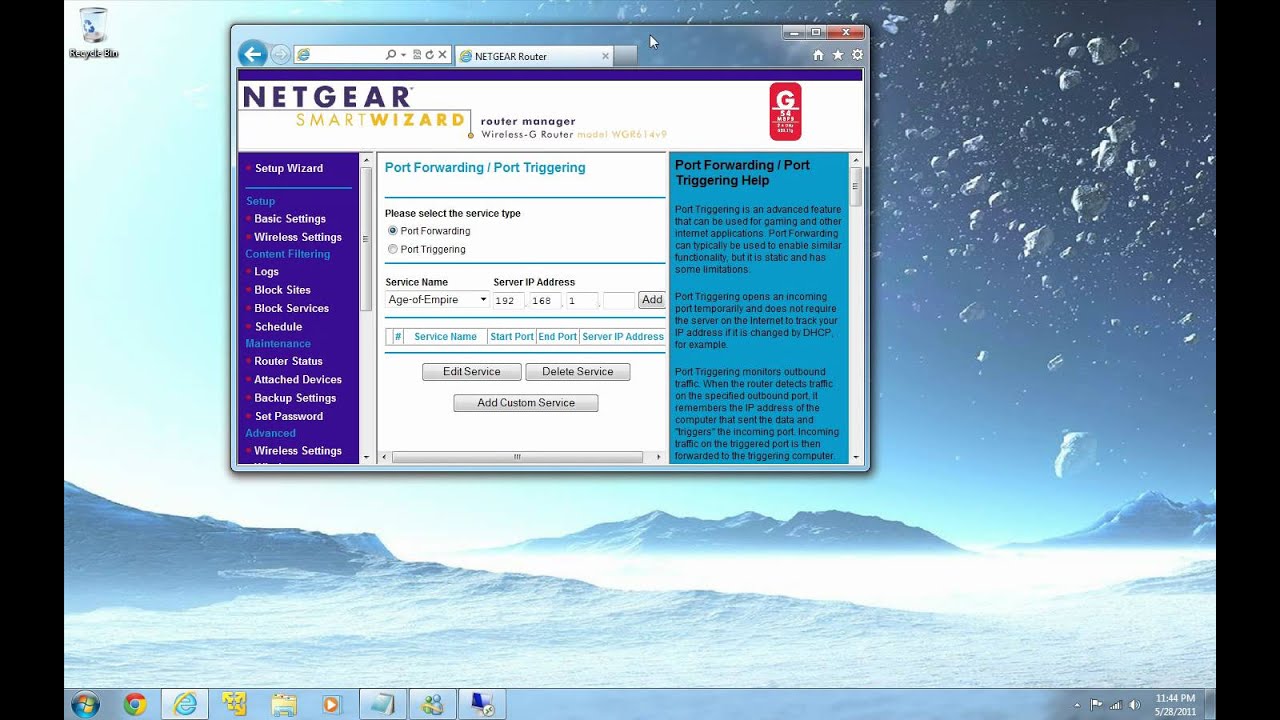Screen dimensions: 1280x720
Task: Open Block Services in the sidebar
Action: coord(292,308)
